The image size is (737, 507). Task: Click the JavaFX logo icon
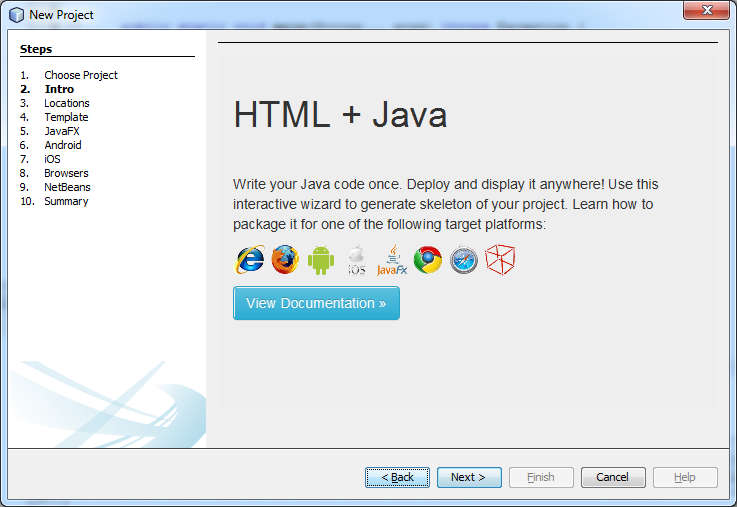(392, 260)
